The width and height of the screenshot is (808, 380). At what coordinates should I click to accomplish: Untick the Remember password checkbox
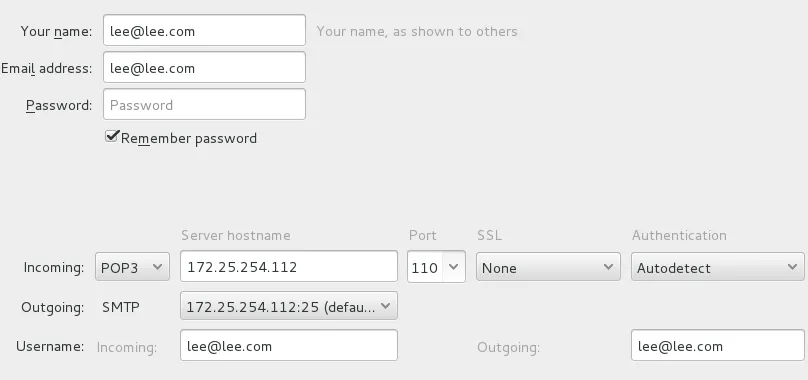(112, 137)
